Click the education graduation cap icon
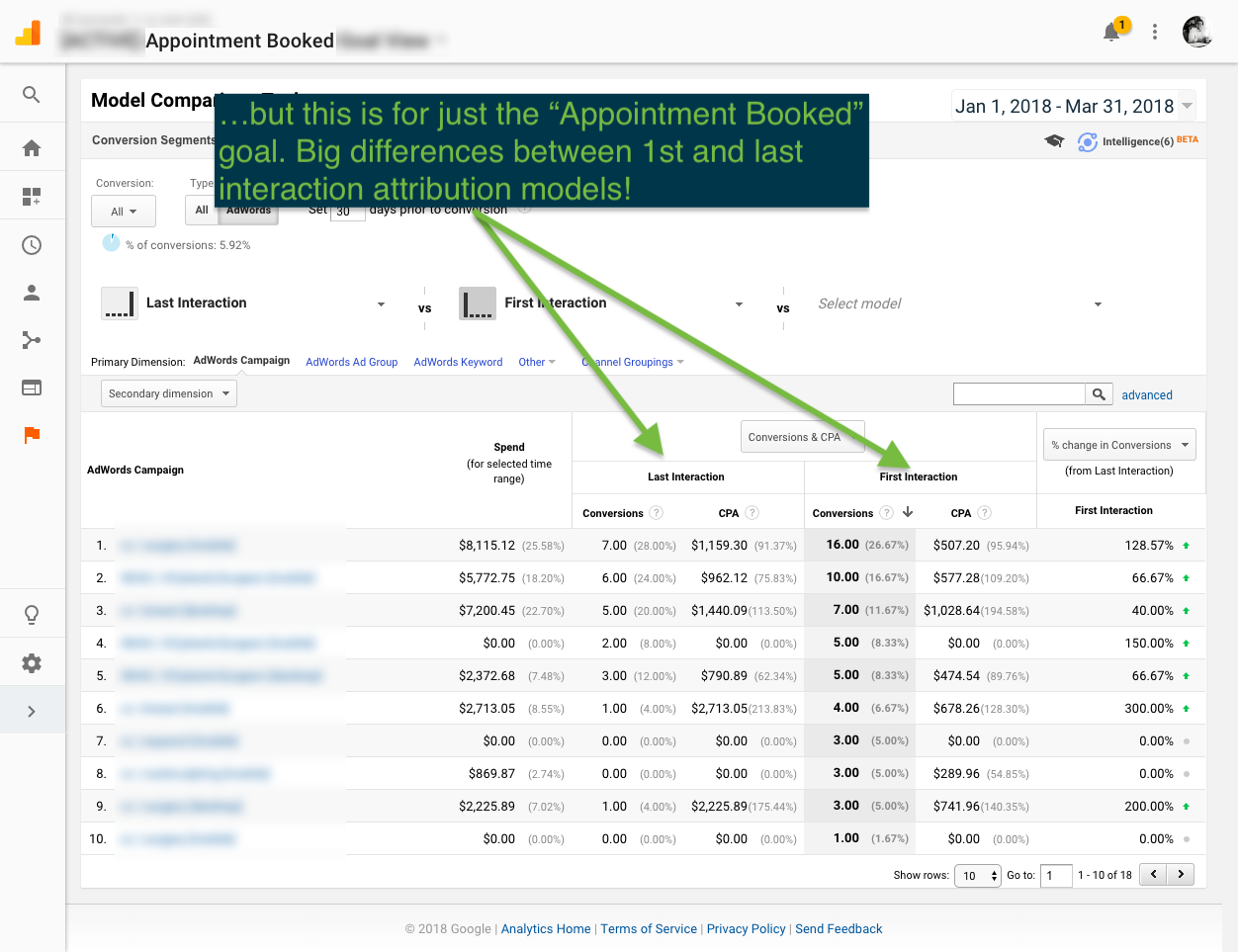 point(1054,141)
